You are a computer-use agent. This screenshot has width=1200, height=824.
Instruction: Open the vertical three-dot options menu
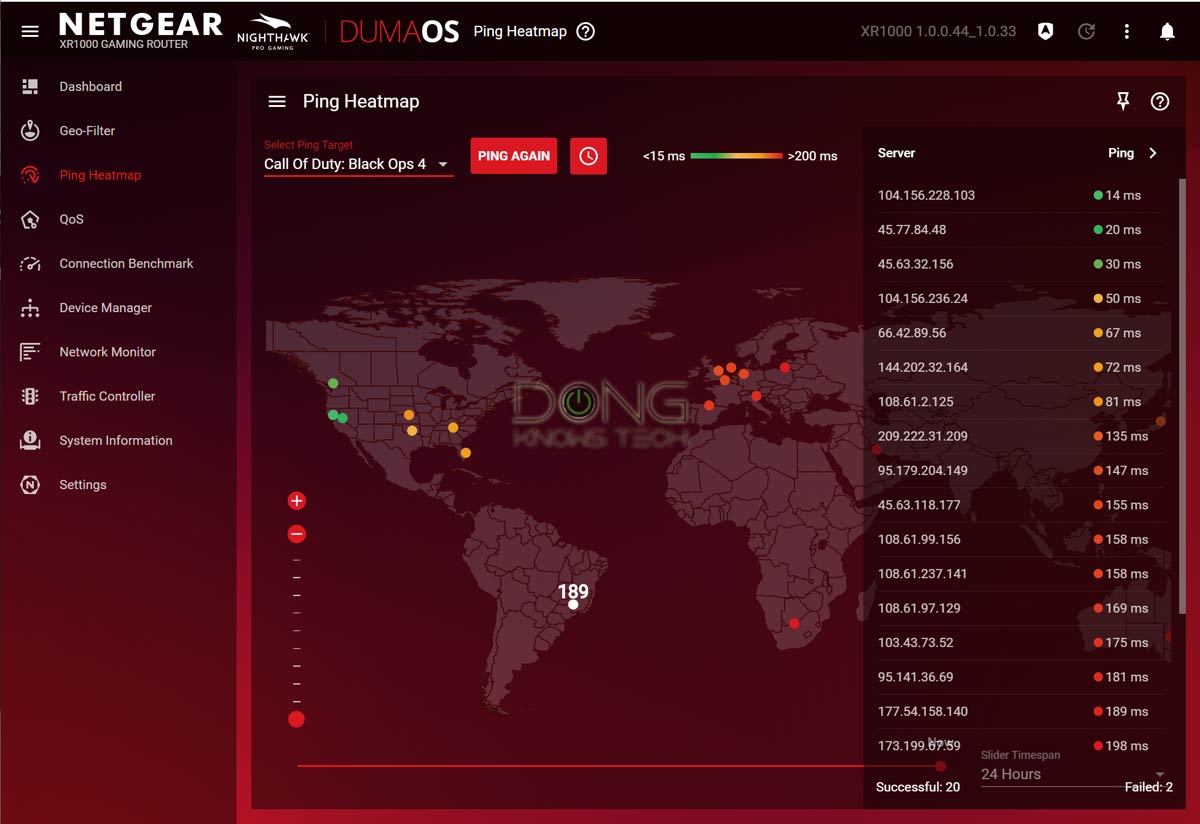pyautogui.click(x=1126, y=32)
